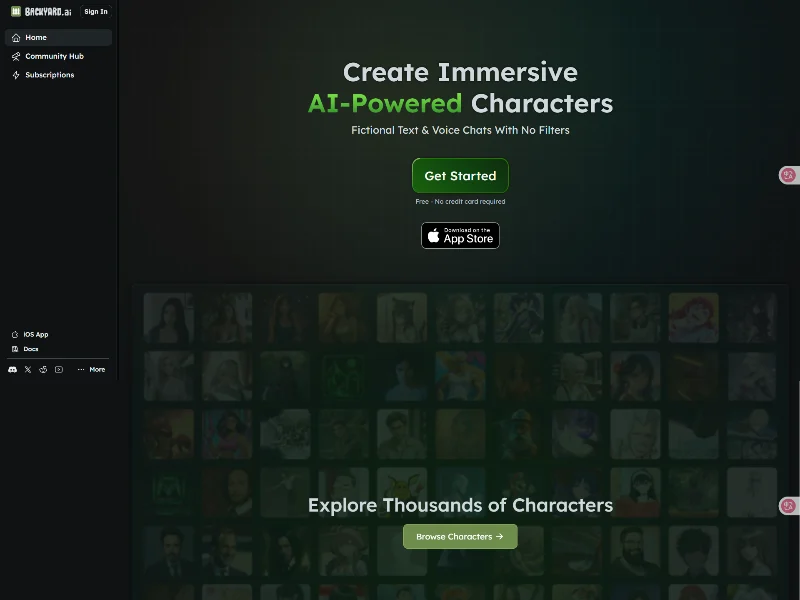Viewport: 800px width, 600px height.
Task: Click the Apple icon beside iOS App
Action: [x=15, y=335]
